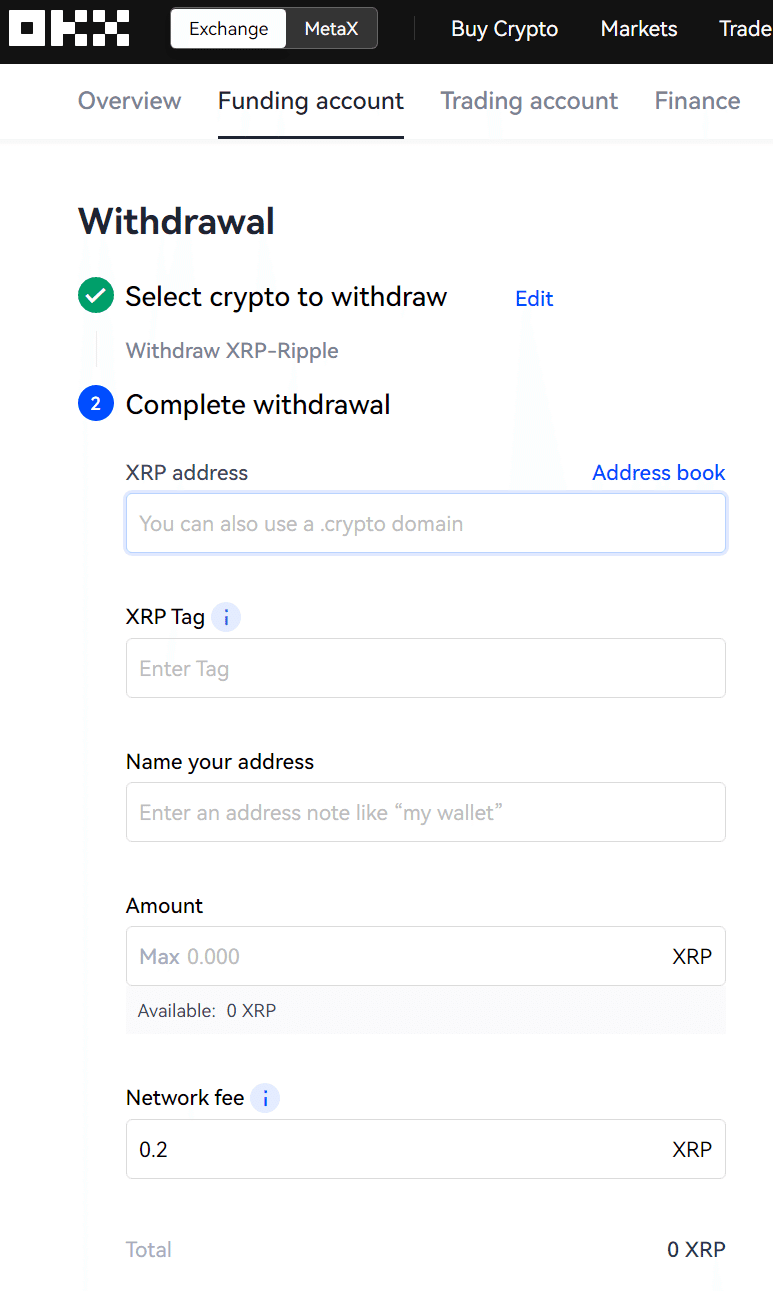Open the Trade menu
Screen dimensions: 773x1291
click(744, 28)
